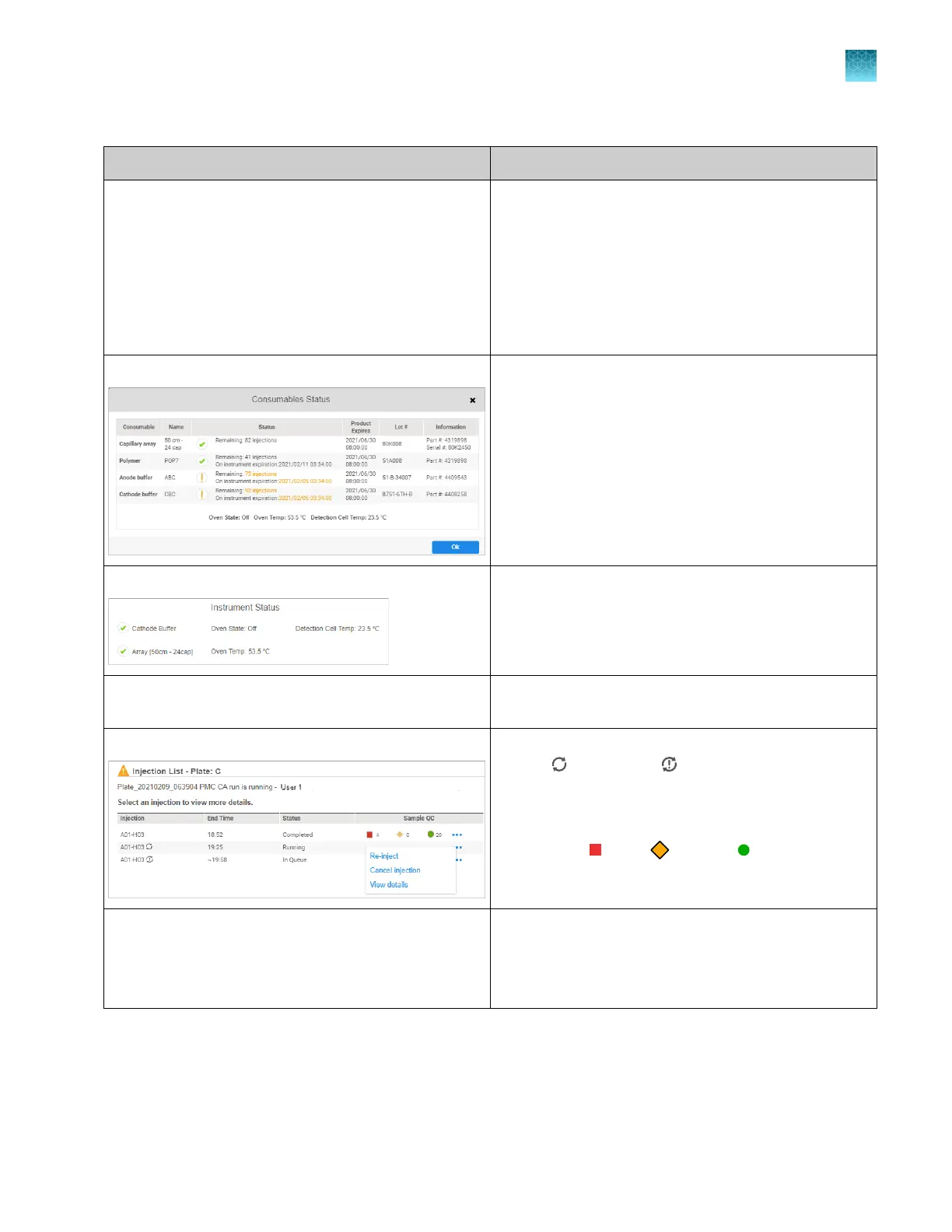
Task: Click the Capillary array green check icon
Action: coord(202,444)
